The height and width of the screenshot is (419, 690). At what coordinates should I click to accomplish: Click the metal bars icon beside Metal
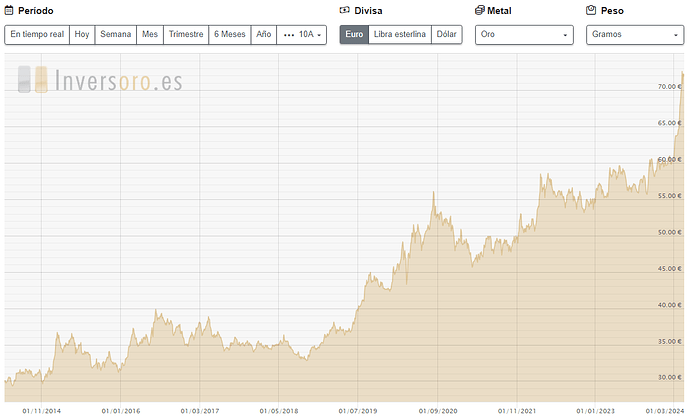[x=480, y=10]
